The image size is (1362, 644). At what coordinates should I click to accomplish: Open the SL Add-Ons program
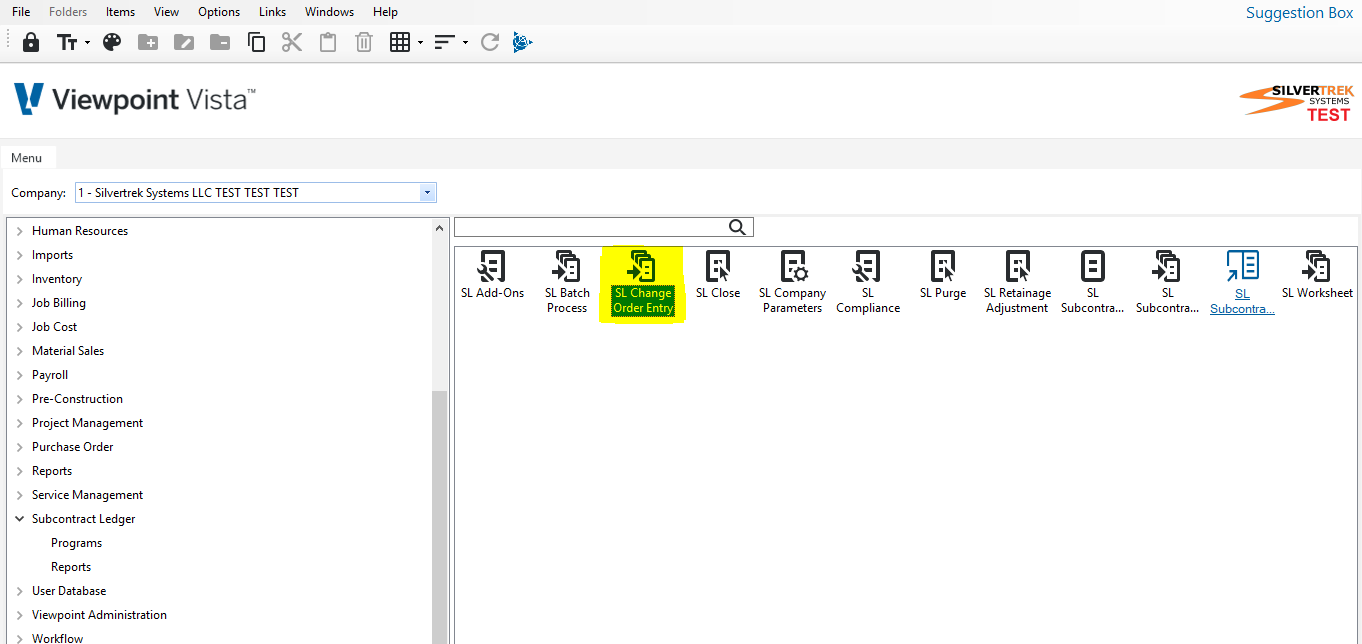point(492,275)
